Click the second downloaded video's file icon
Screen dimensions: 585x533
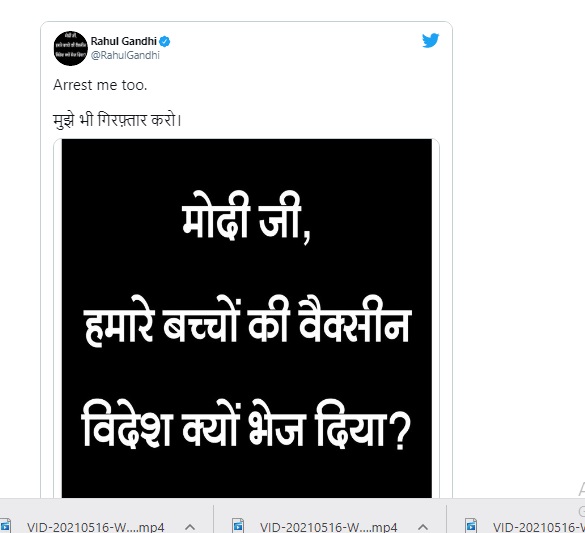tap(238, 526)
